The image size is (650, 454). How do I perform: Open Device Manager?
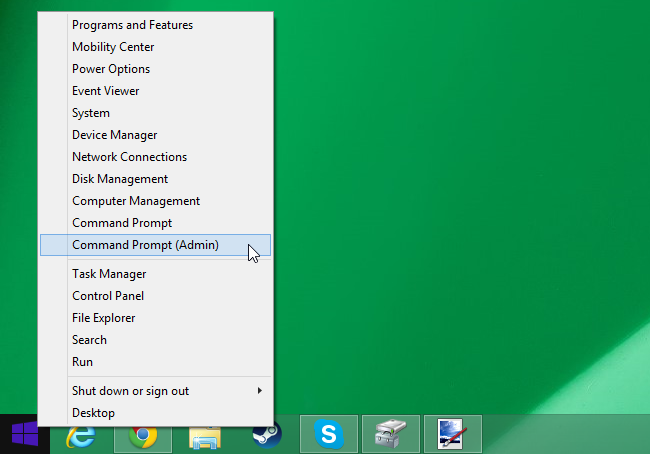pos(155,135)
